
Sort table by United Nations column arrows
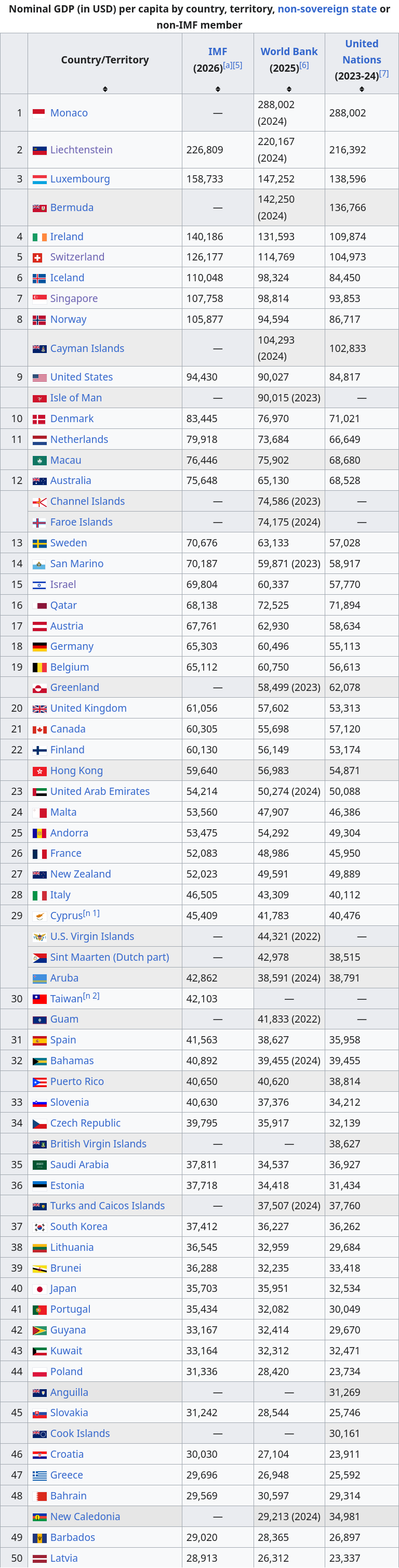[x=362, y=89]
